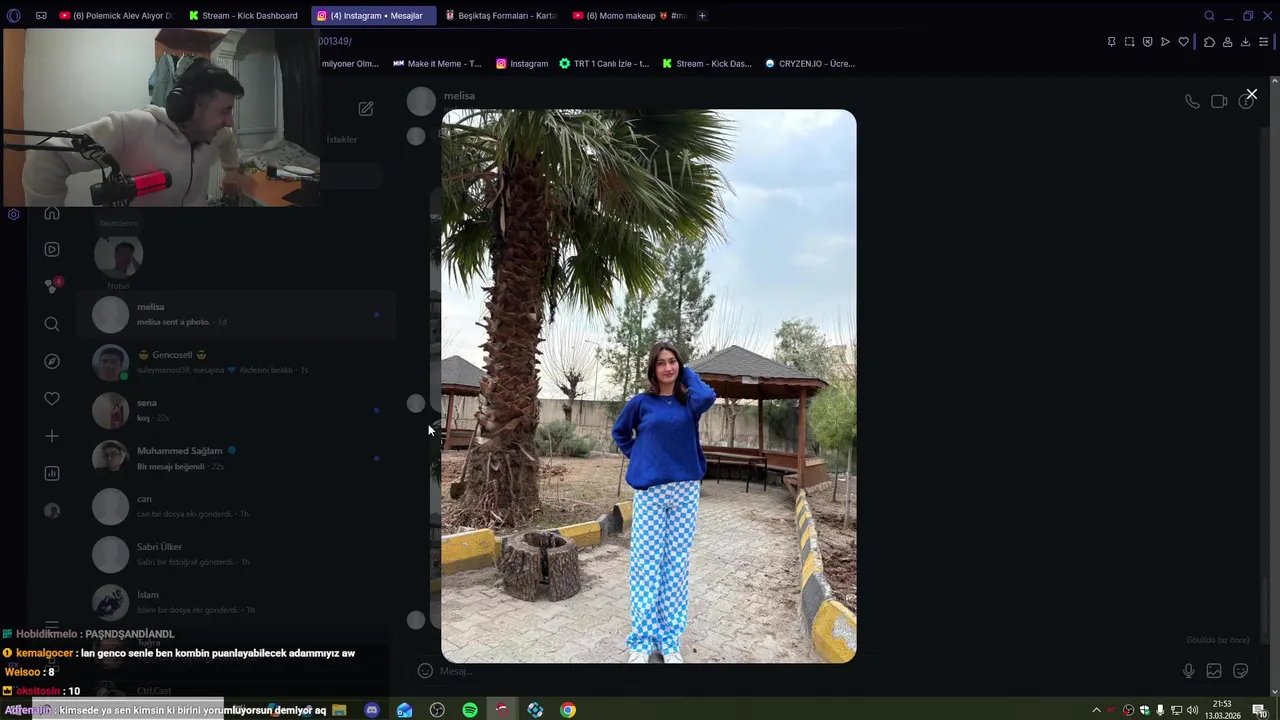
Task: Attach an image using the photo icon
Action: (x=1214, y=671)
